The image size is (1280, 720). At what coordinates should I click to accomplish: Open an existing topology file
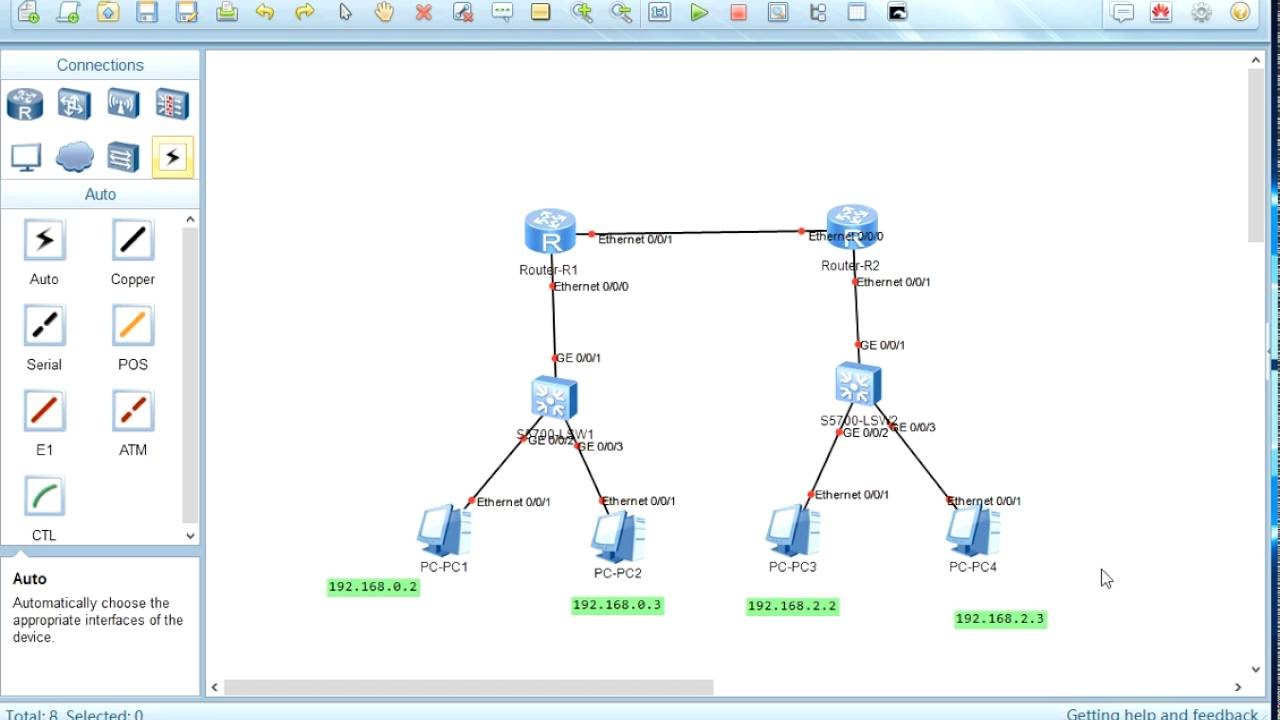pos(108,12)
